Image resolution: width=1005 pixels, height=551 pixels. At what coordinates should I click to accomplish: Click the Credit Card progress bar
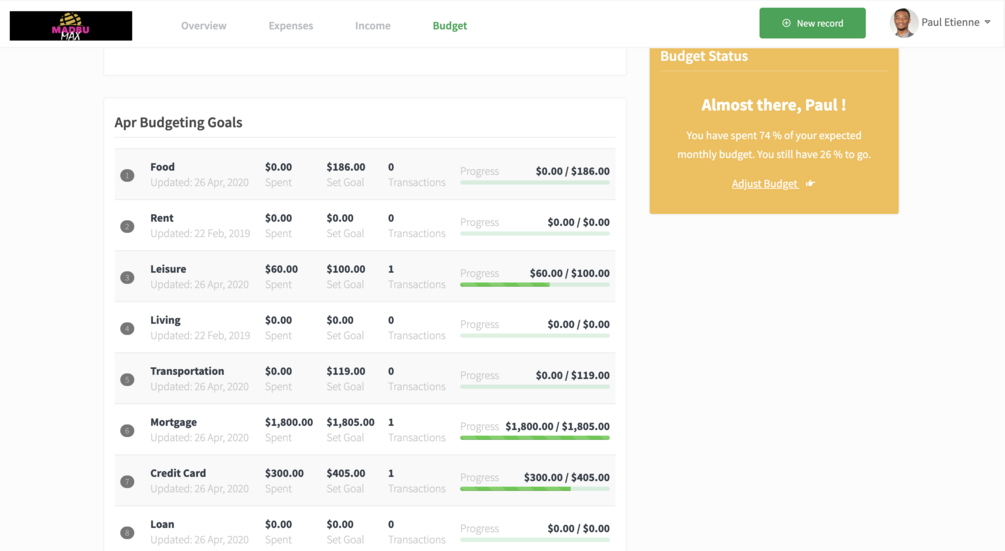(535, 489)
